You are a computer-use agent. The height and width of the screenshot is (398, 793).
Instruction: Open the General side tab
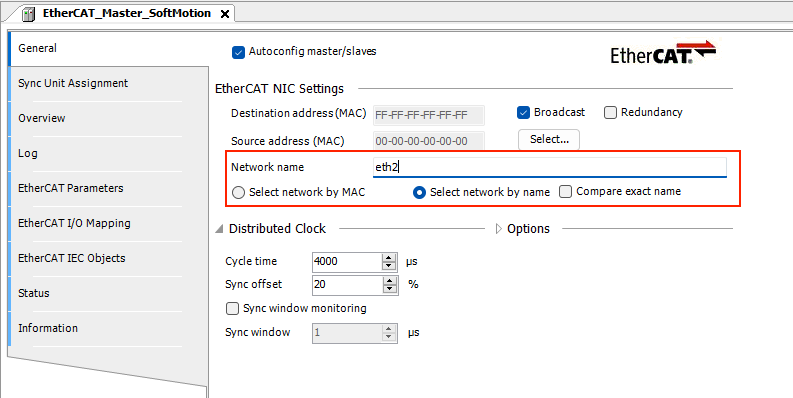point(108,48)
